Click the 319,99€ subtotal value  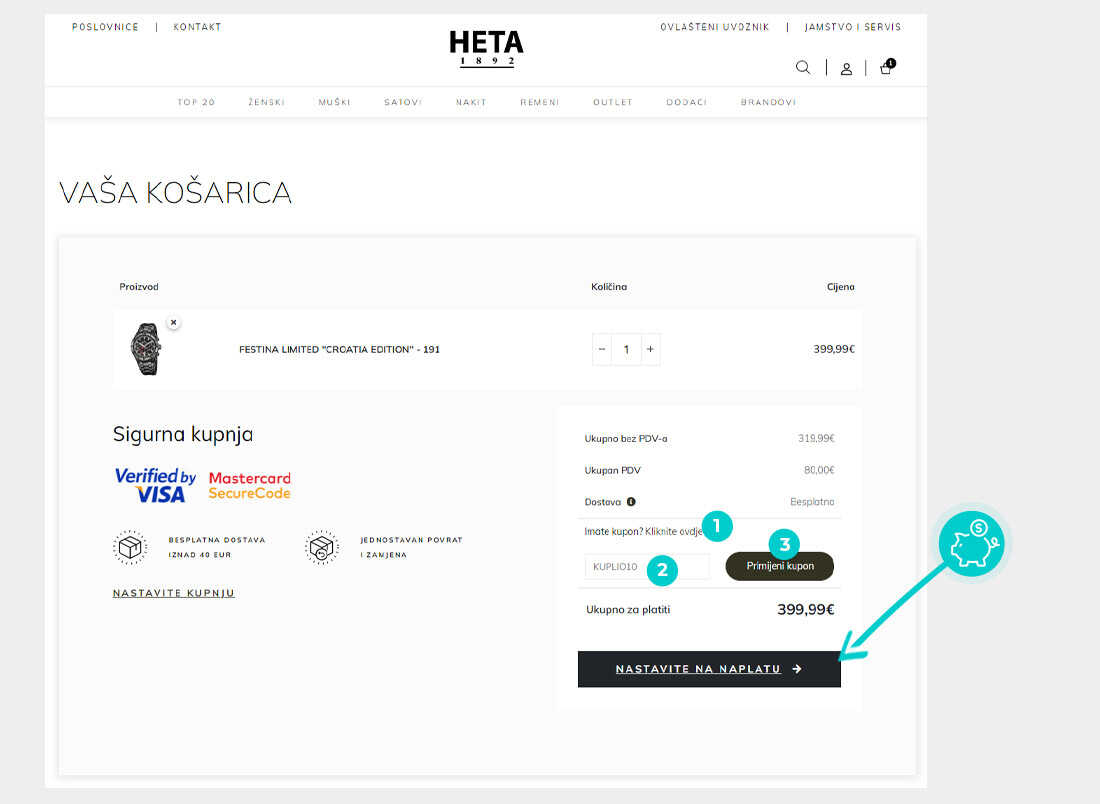[816, 438]
